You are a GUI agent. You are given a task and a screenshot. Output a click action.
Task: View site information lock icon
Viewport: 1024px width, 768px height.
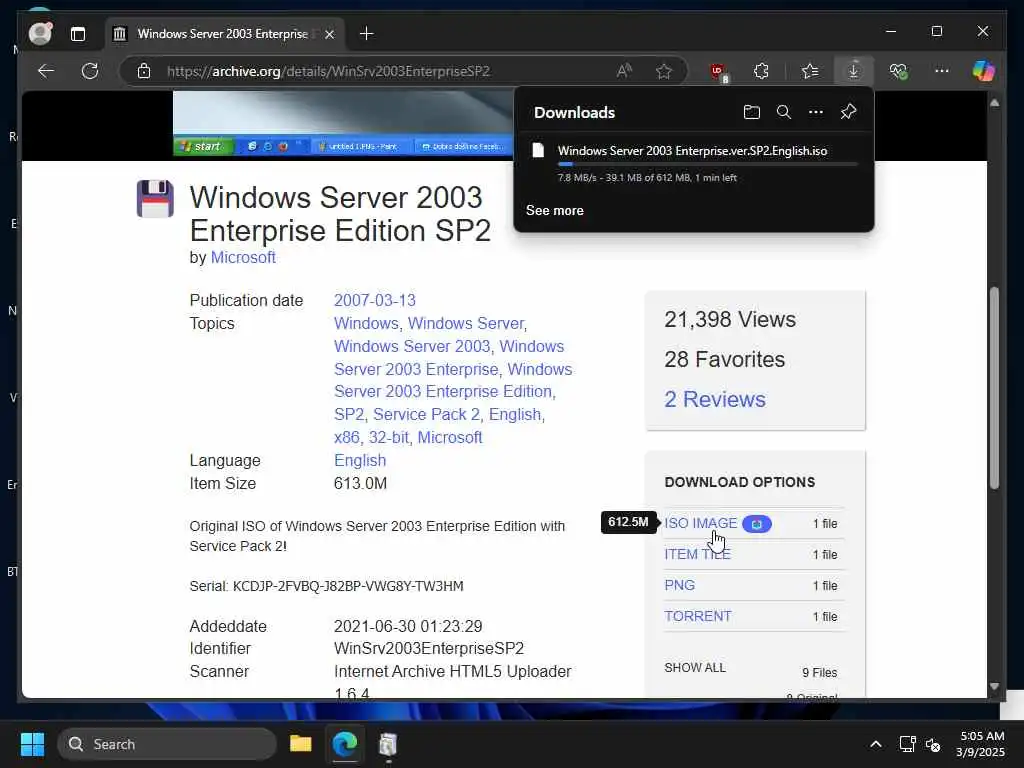(144, 71)
